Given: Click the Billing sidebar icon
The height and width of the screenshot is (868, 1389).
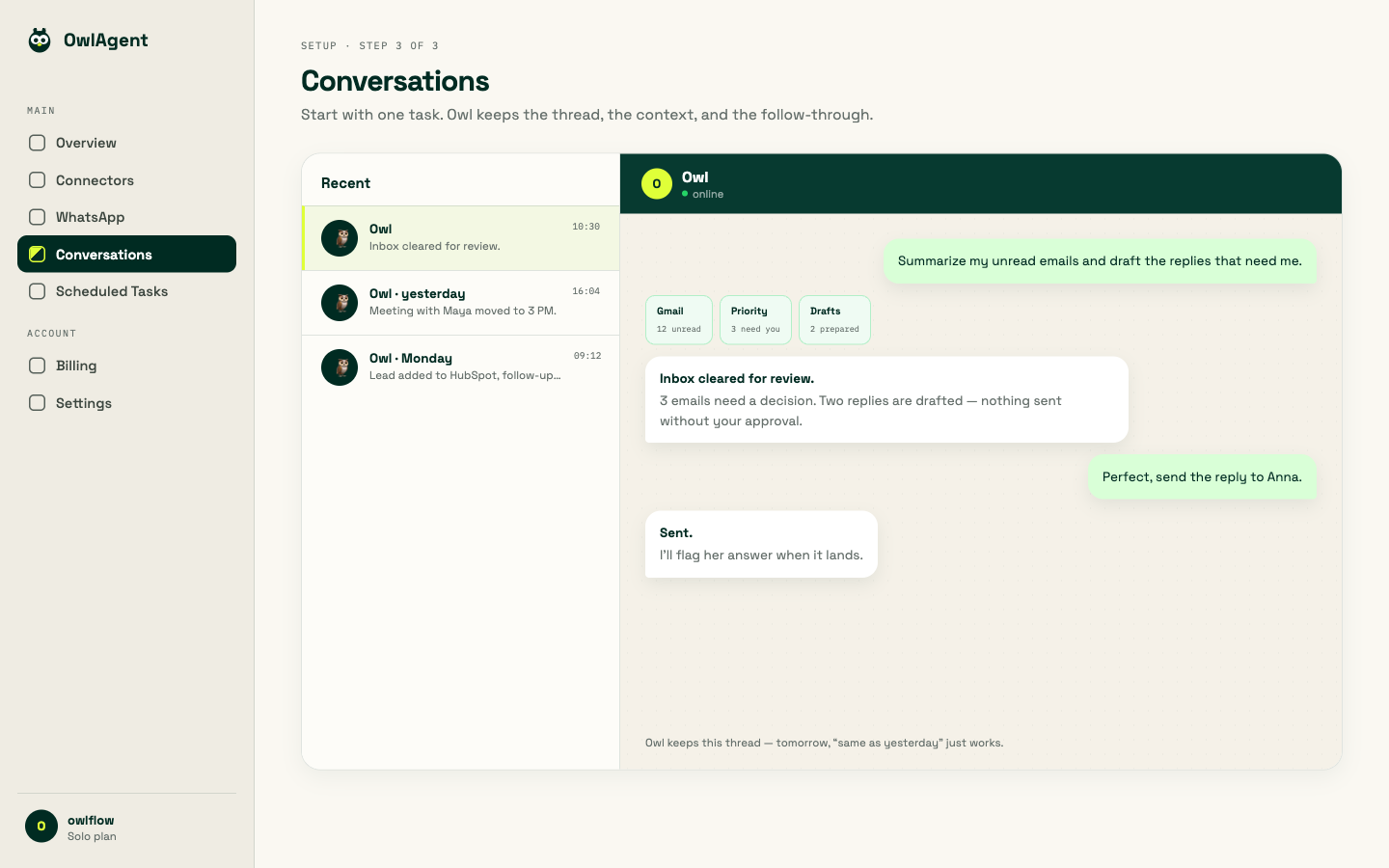Looking at the screenshot, I should click(x=38, y=366).
